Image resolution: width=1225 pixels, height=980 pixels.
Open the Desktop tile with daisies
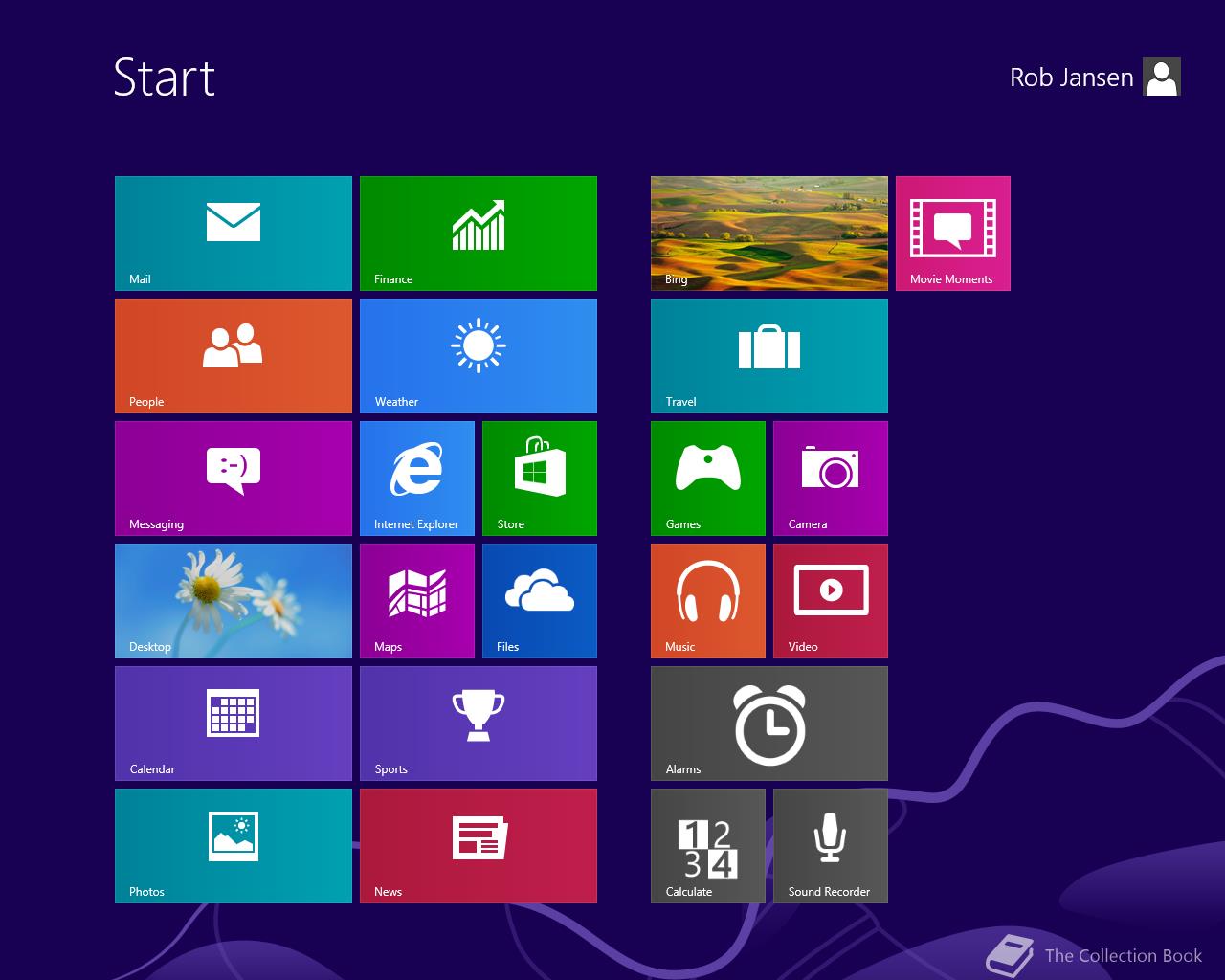(x=234, y=601)
